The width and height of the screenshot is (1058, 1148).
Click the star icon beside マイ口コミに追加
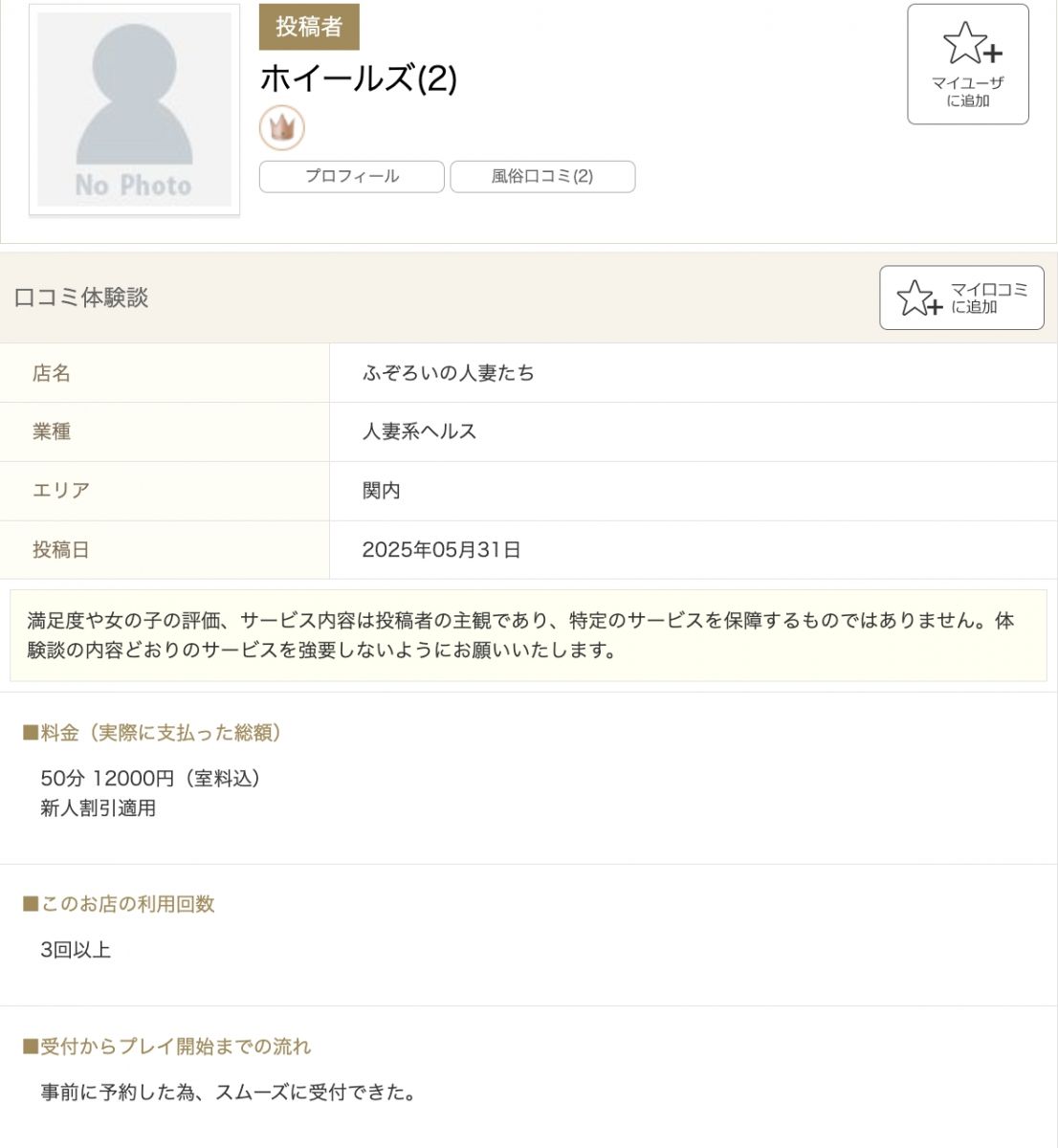click(918, 298)
